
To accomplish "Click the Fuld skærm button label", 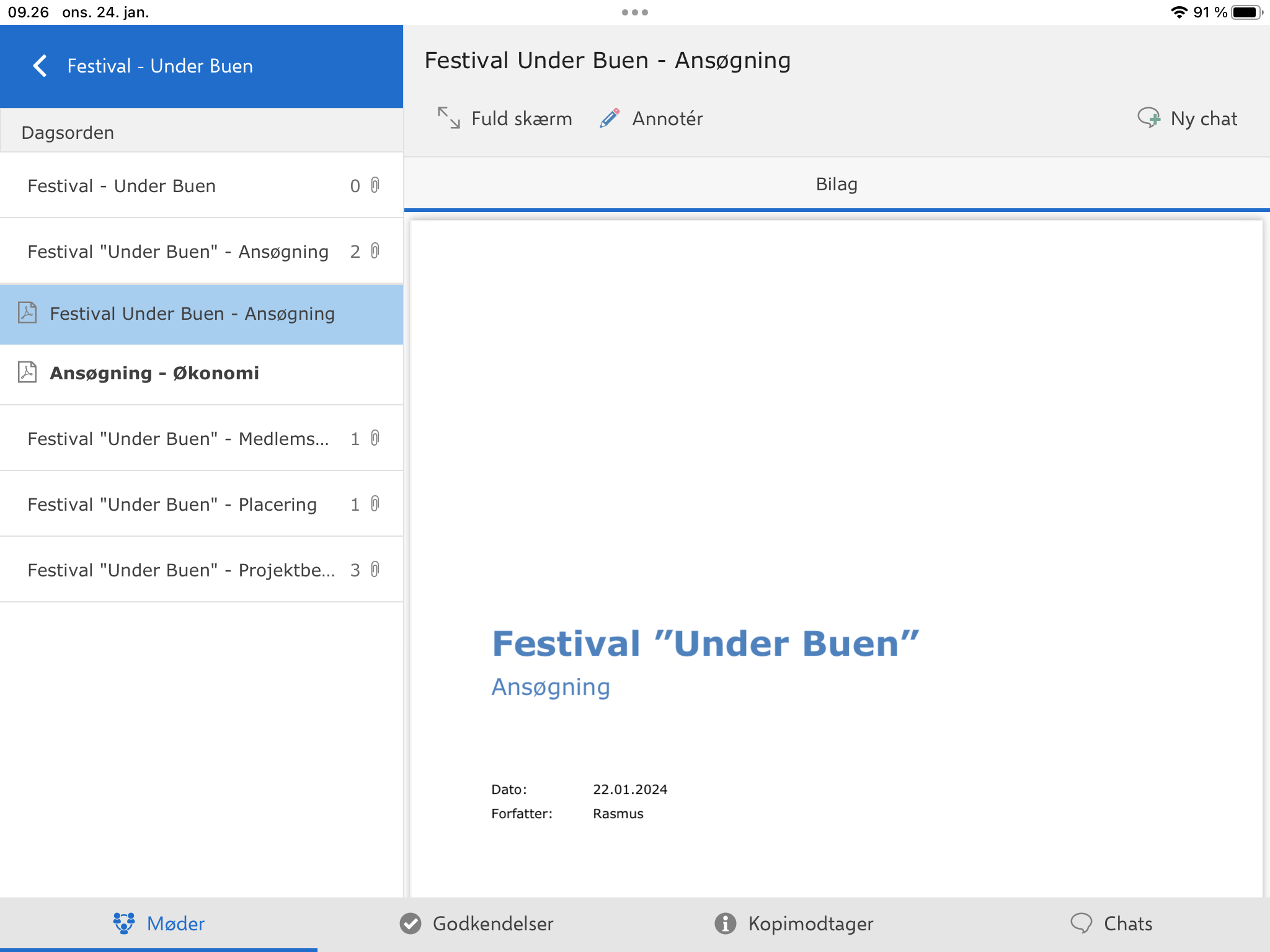I will (522, 118).
